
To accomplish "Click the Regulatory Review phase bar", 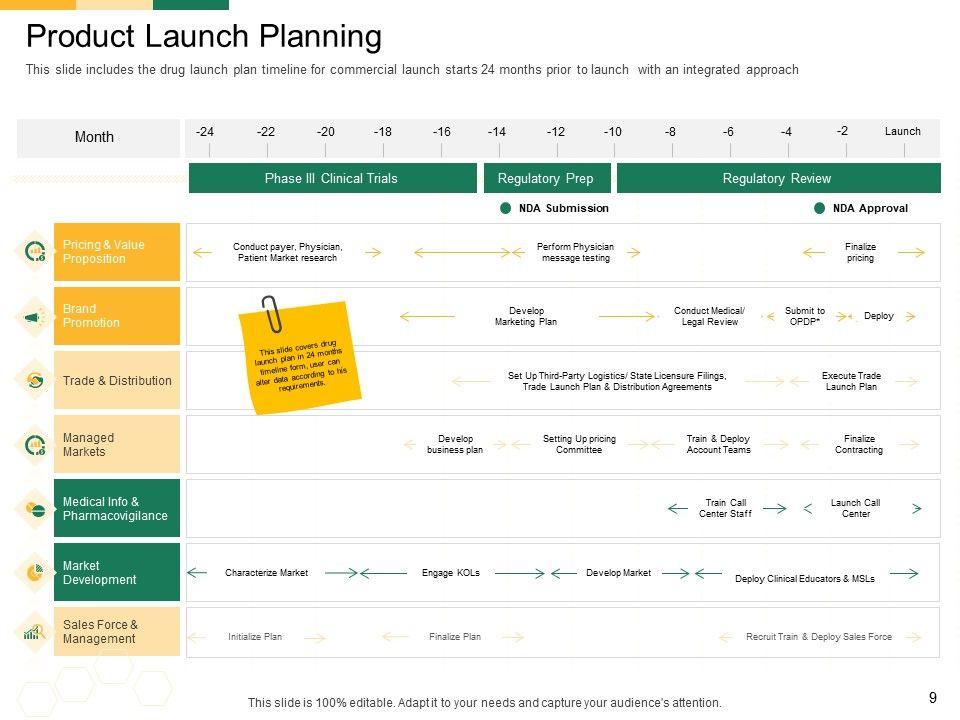I will click(x=777, y=178).
